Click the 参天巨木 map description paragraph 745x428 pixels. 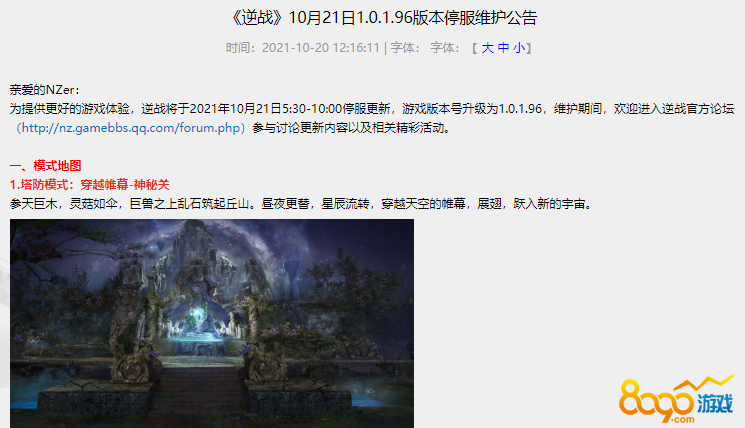301,204
